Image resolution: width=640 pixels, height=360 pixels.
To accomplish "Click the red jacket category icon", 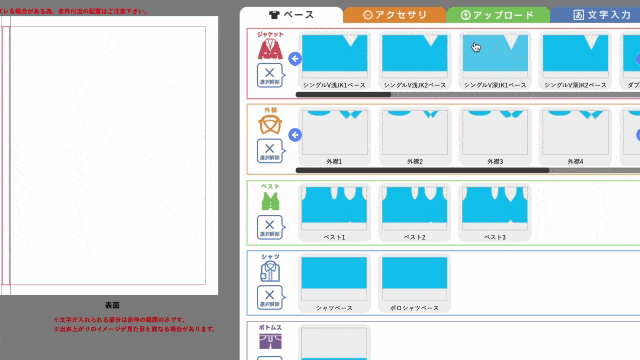I will tap(270, 49).
